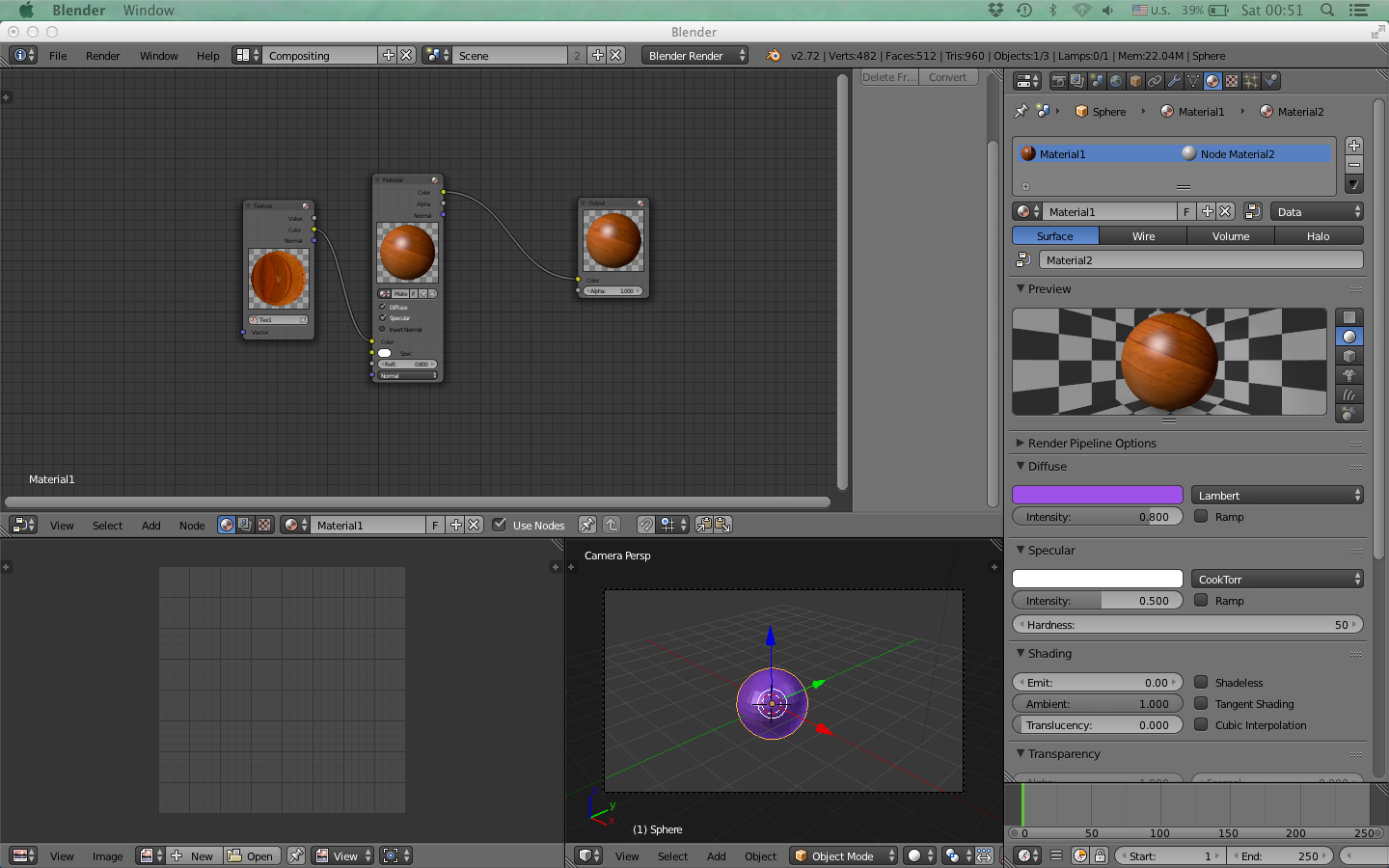Open the Data link dropdown
The width and height of the screenshot is (1389, 868).
point(1316,211)
